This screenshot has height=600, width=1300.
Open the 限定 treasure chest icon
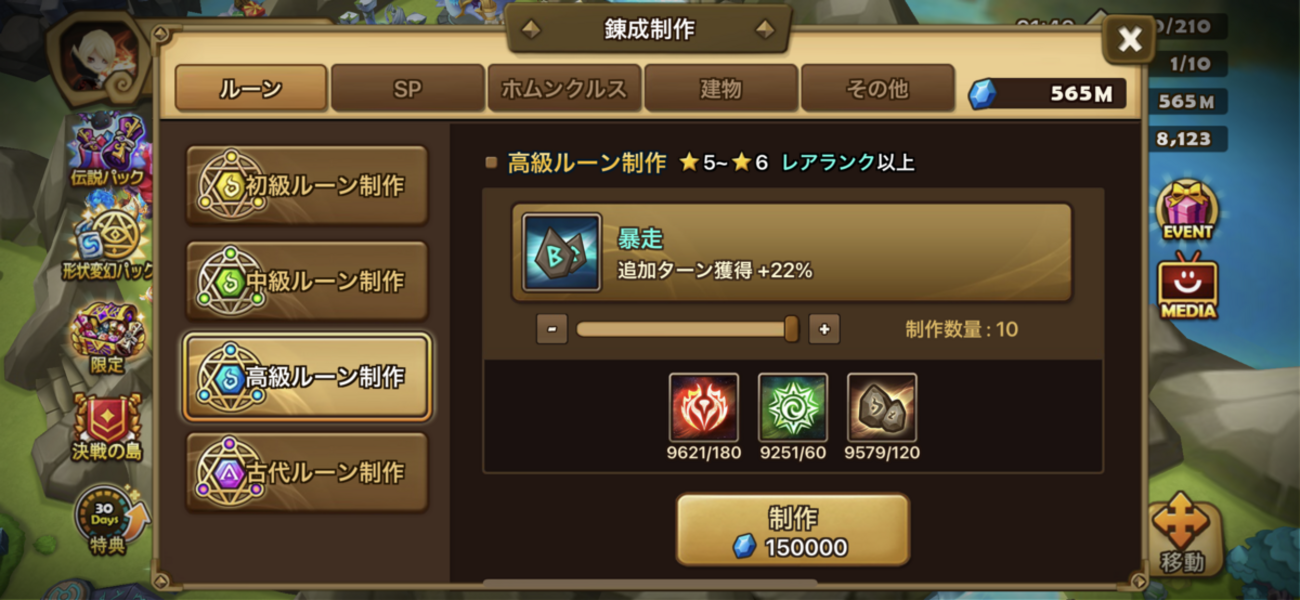tap(107, 340)
